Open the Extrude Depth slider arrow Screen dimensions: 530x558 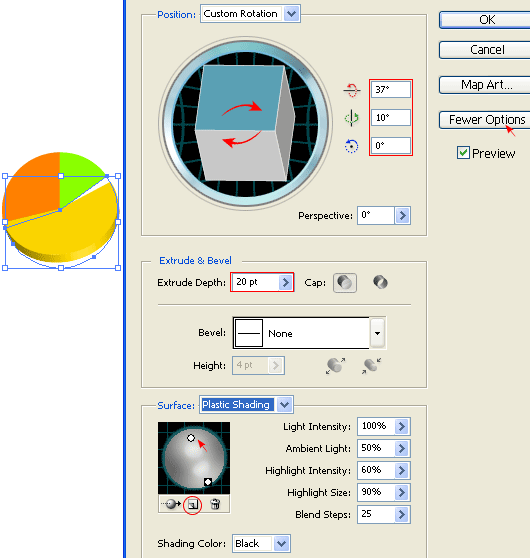[285, 283]
